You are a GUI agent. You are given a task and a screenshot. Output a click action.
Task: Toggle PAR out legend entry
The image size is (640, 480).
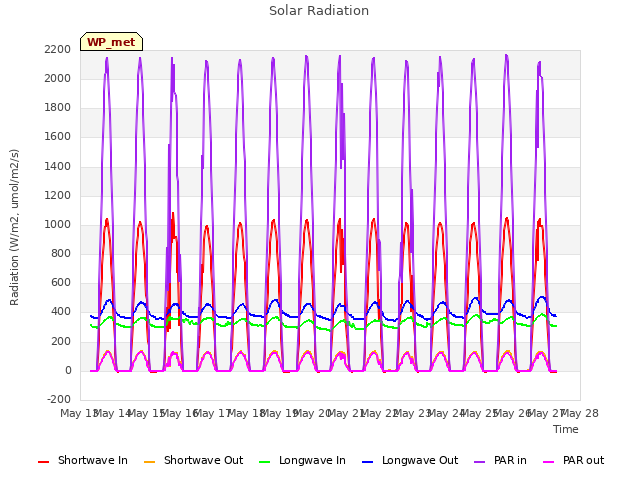coord(573,460)
